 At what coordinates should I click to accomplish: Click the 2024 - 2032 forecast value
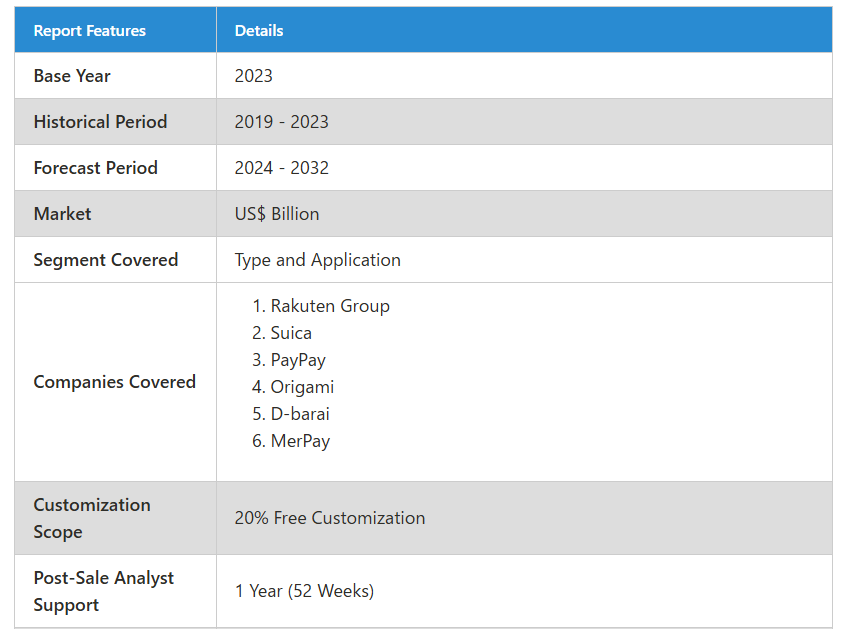coord(281,168)
